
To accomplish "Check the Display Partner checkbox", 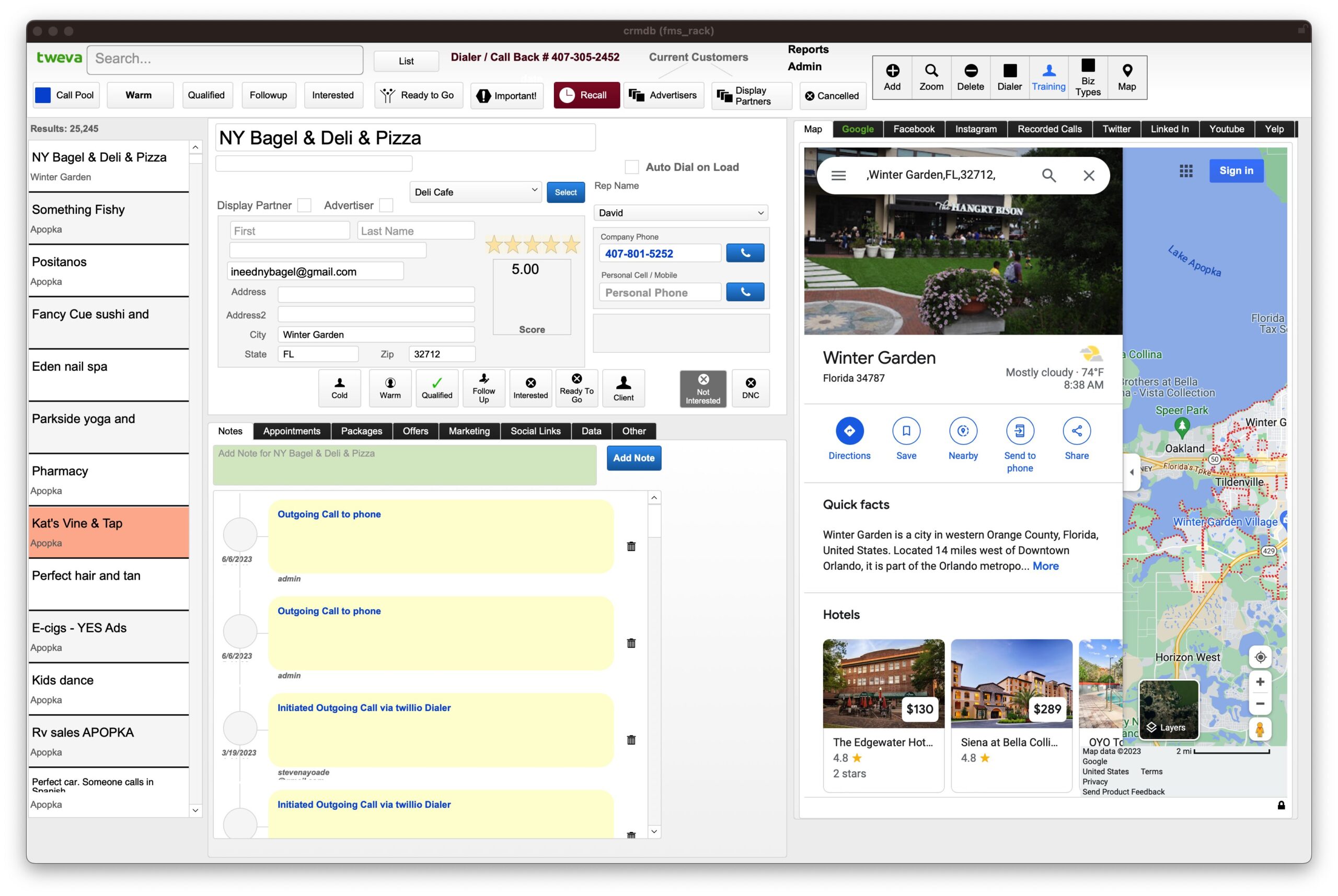I will coord(305,205).
